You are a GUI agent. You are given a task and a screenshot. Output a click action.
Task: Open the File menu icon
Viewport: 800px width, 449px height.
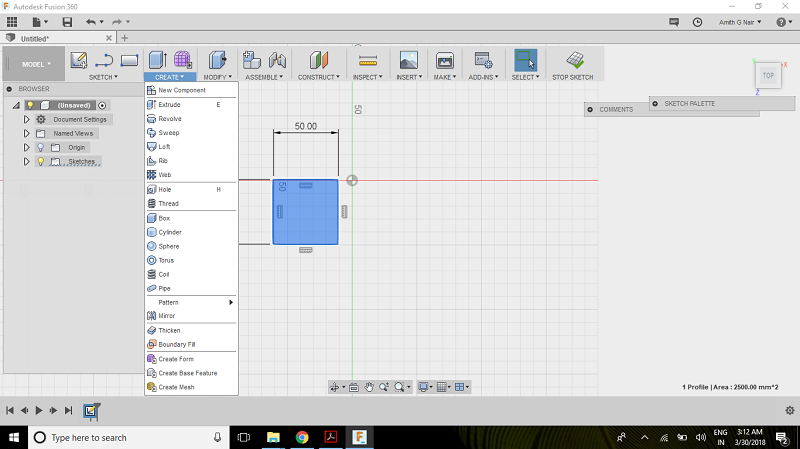pyautogui.click(x=37, y=22)
